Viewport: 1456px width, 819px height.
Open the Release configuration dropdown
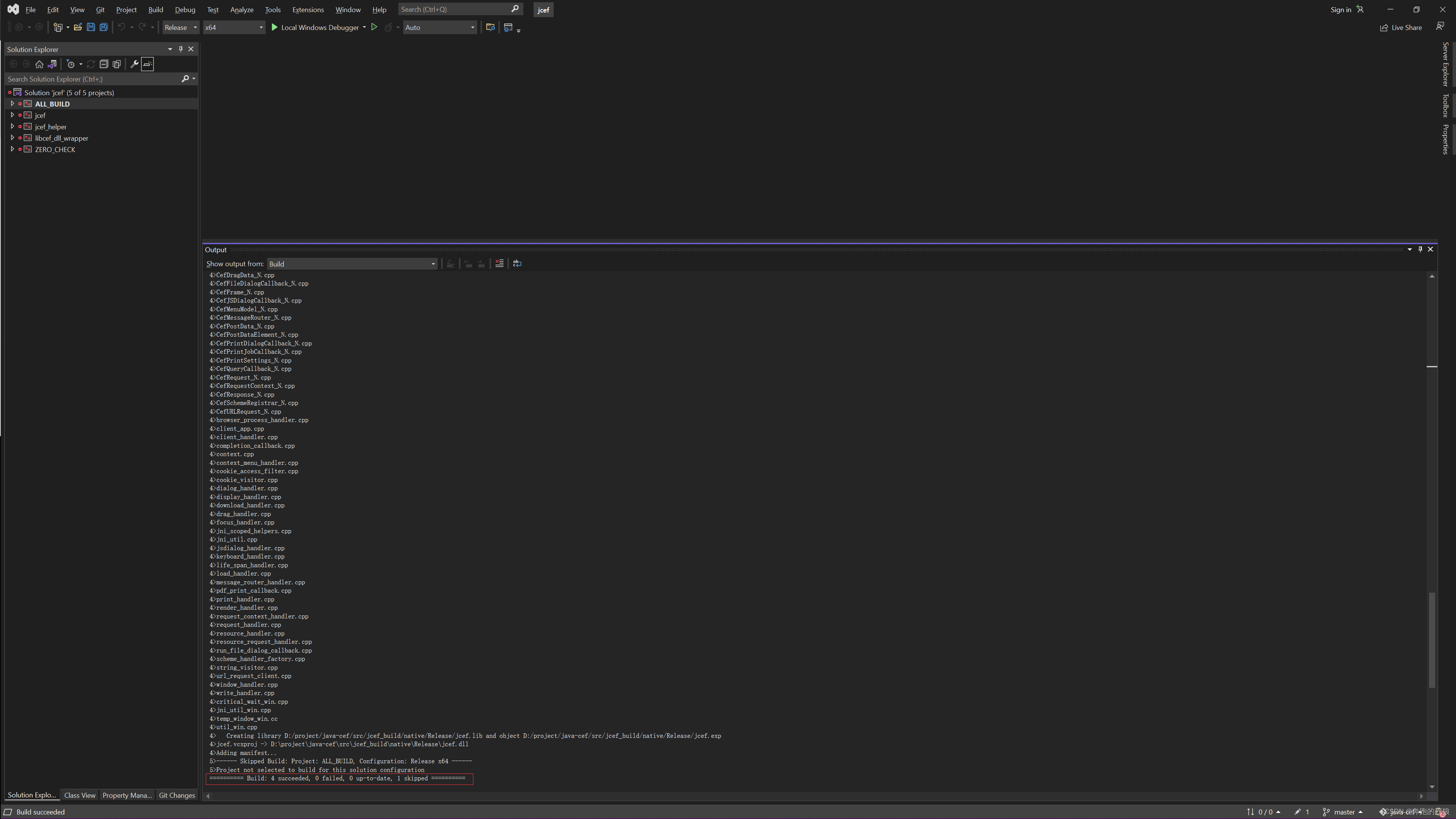pyautogui.click(x=181, y=27)
